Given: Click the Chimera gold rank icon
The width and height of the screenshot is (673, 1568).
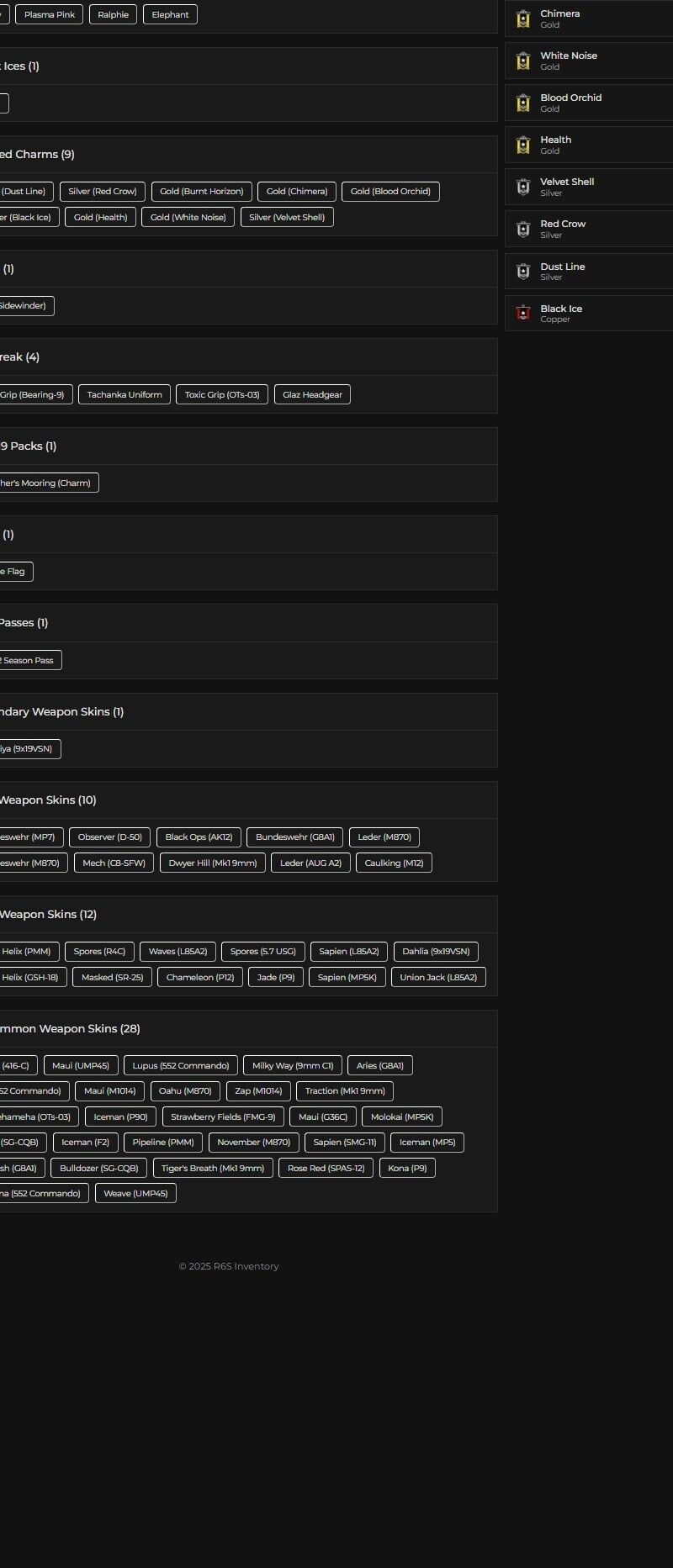Looking at the screenshot, I should coord(523,18).
